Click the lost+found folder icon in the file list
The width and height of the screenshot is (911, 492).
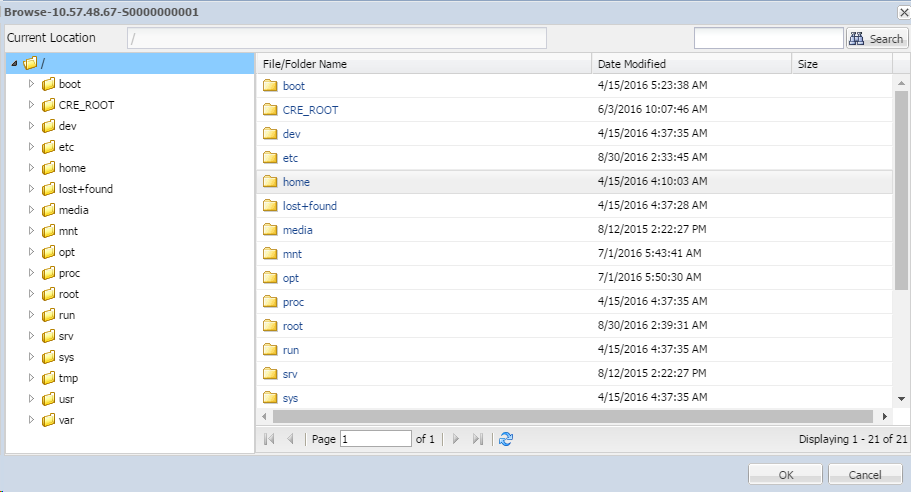click(270, 205)
